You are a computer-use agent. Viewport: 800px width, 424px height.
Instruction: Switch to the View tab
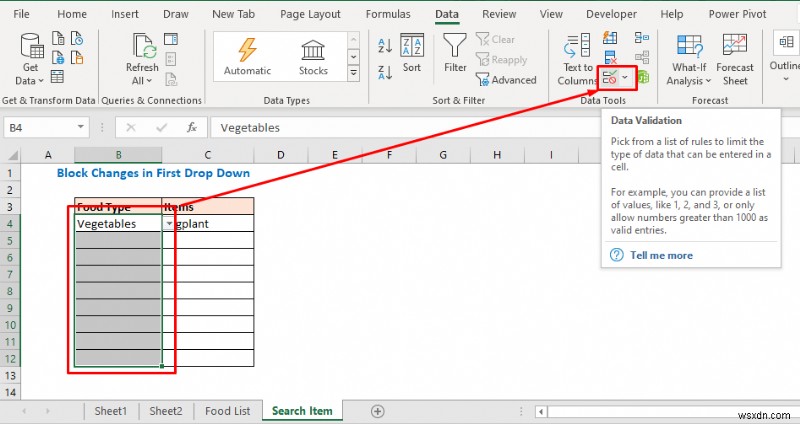click(x=552, y=14)
